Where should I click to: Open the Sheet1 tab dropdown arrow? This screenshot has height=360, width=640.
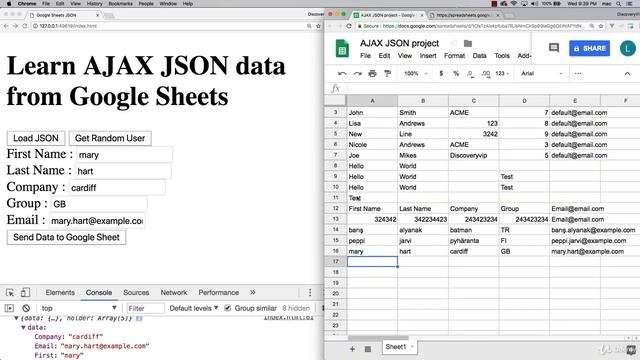tap(412, 347)
